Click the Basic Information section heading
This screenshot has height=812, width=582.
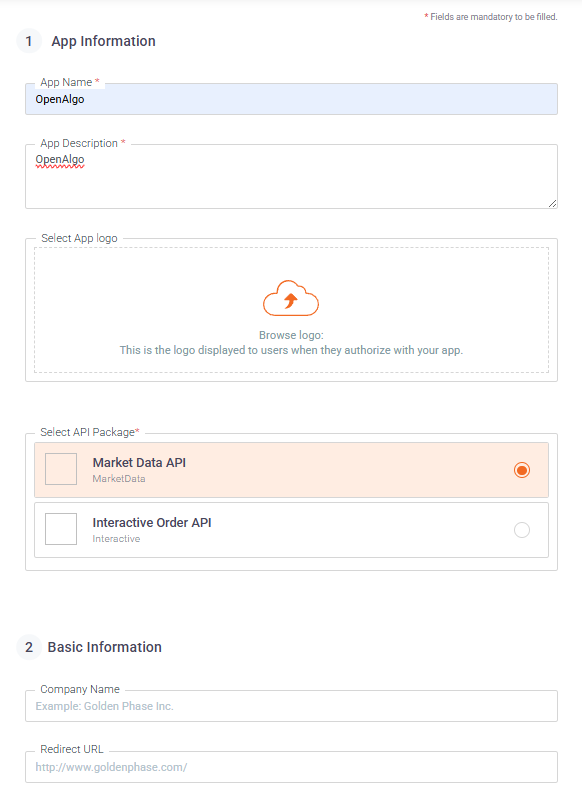tap(105, 647)
